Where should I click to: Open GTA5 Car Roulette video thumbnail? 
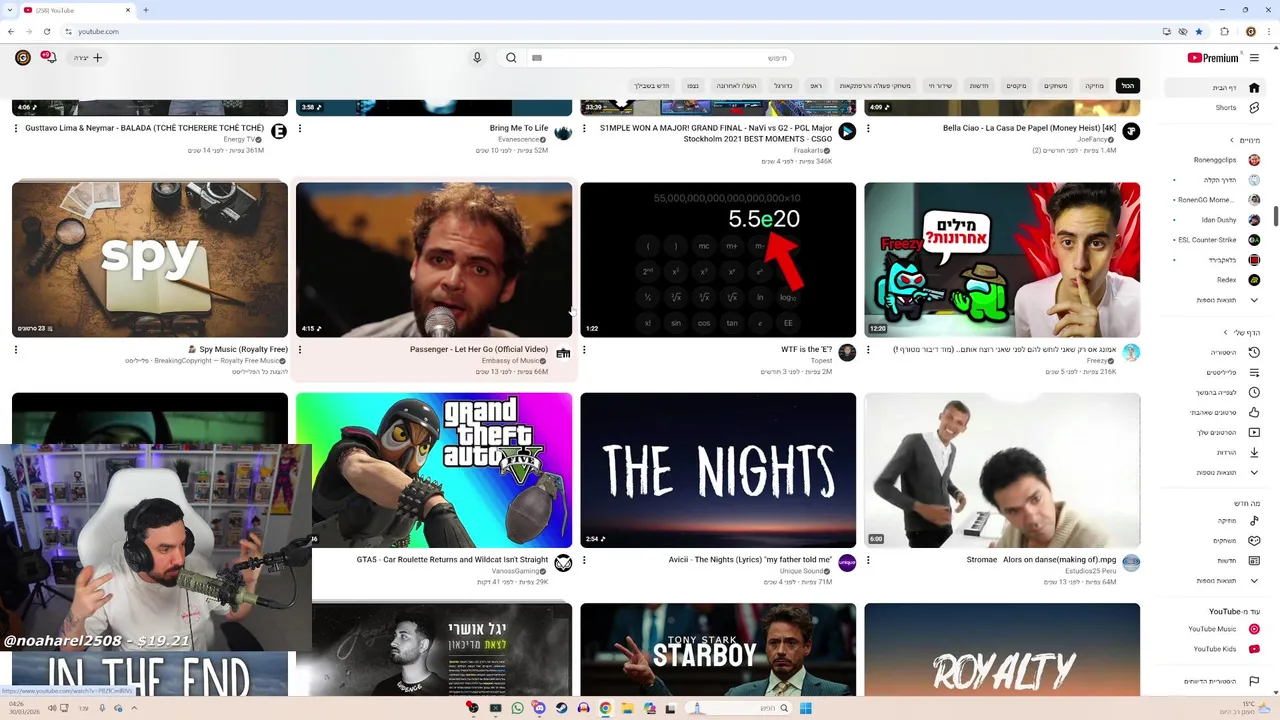coord(434,470)
